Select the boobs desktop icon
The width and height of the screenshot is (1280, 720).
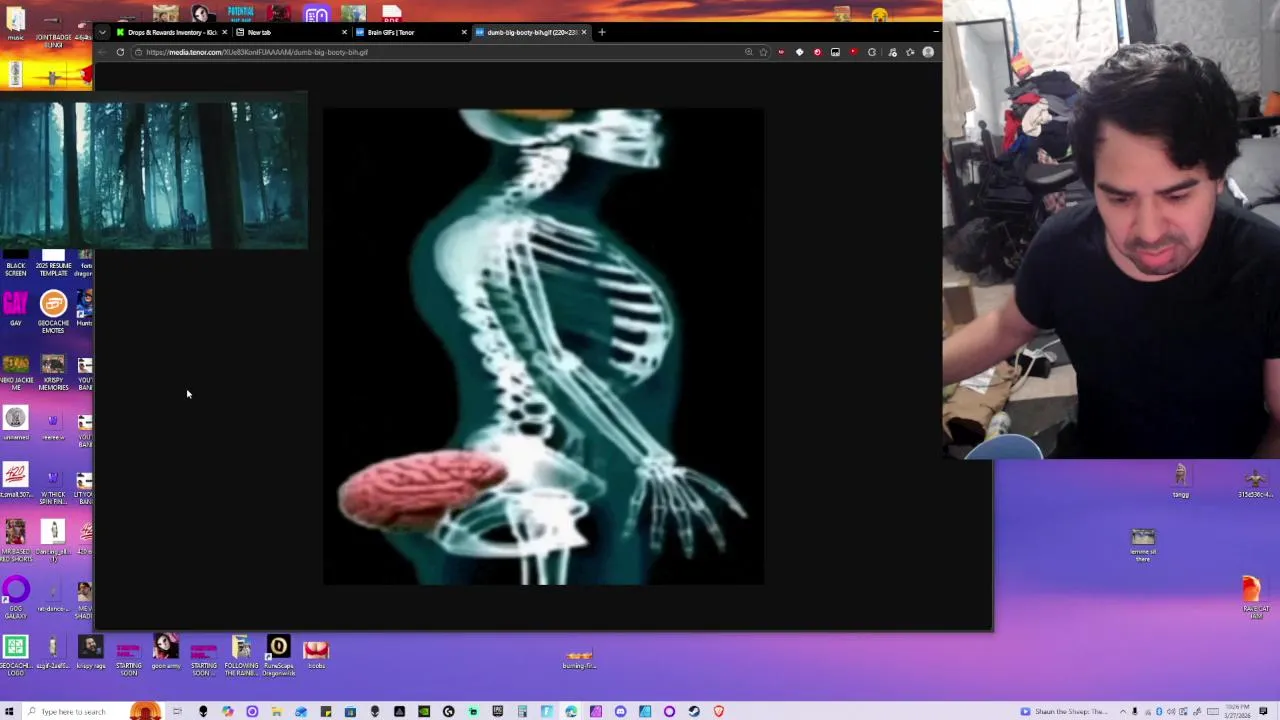coord(316,655)
